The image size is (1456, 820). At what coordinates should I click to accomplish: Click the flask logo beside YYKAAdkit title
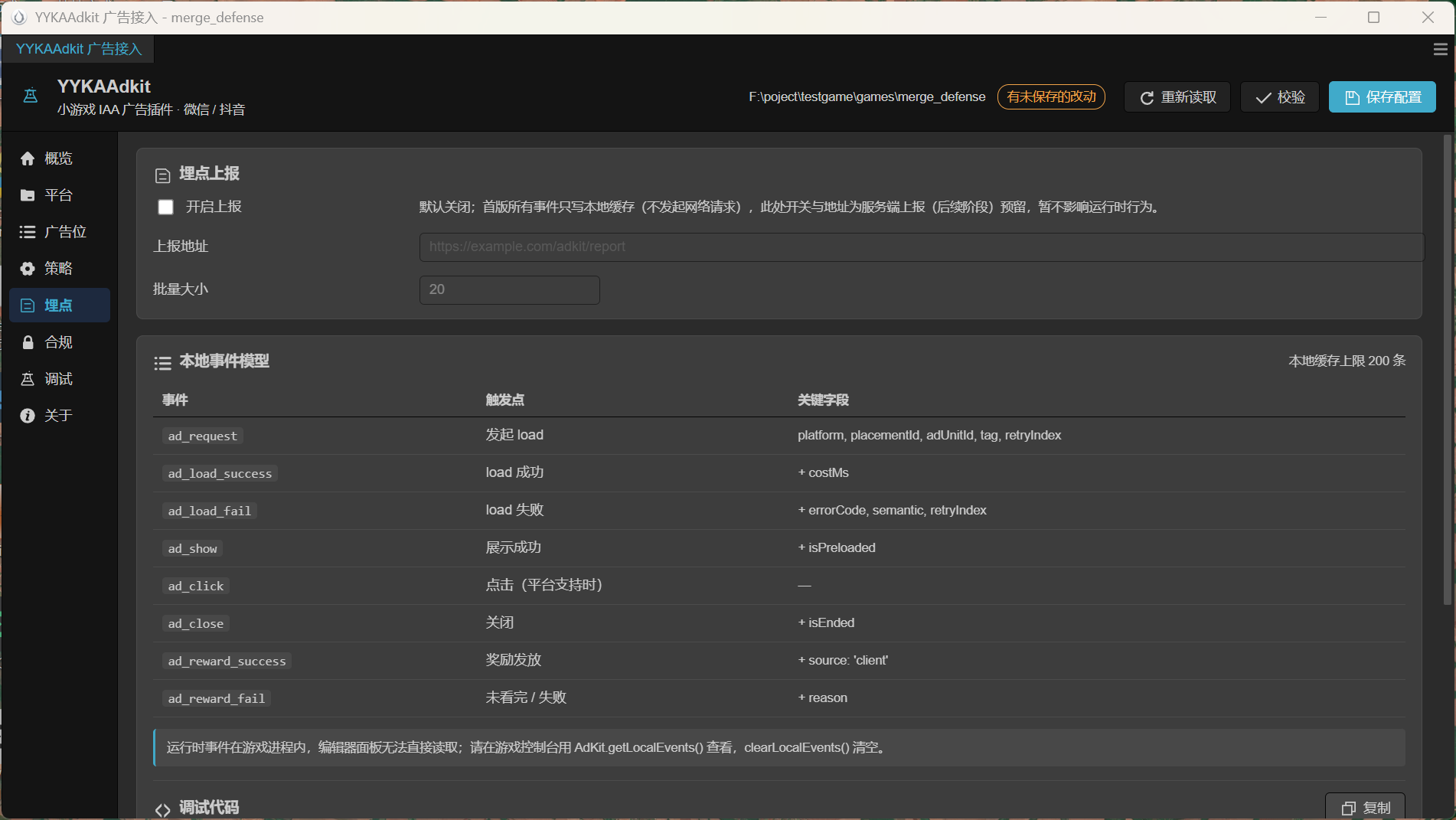(31, 96)
